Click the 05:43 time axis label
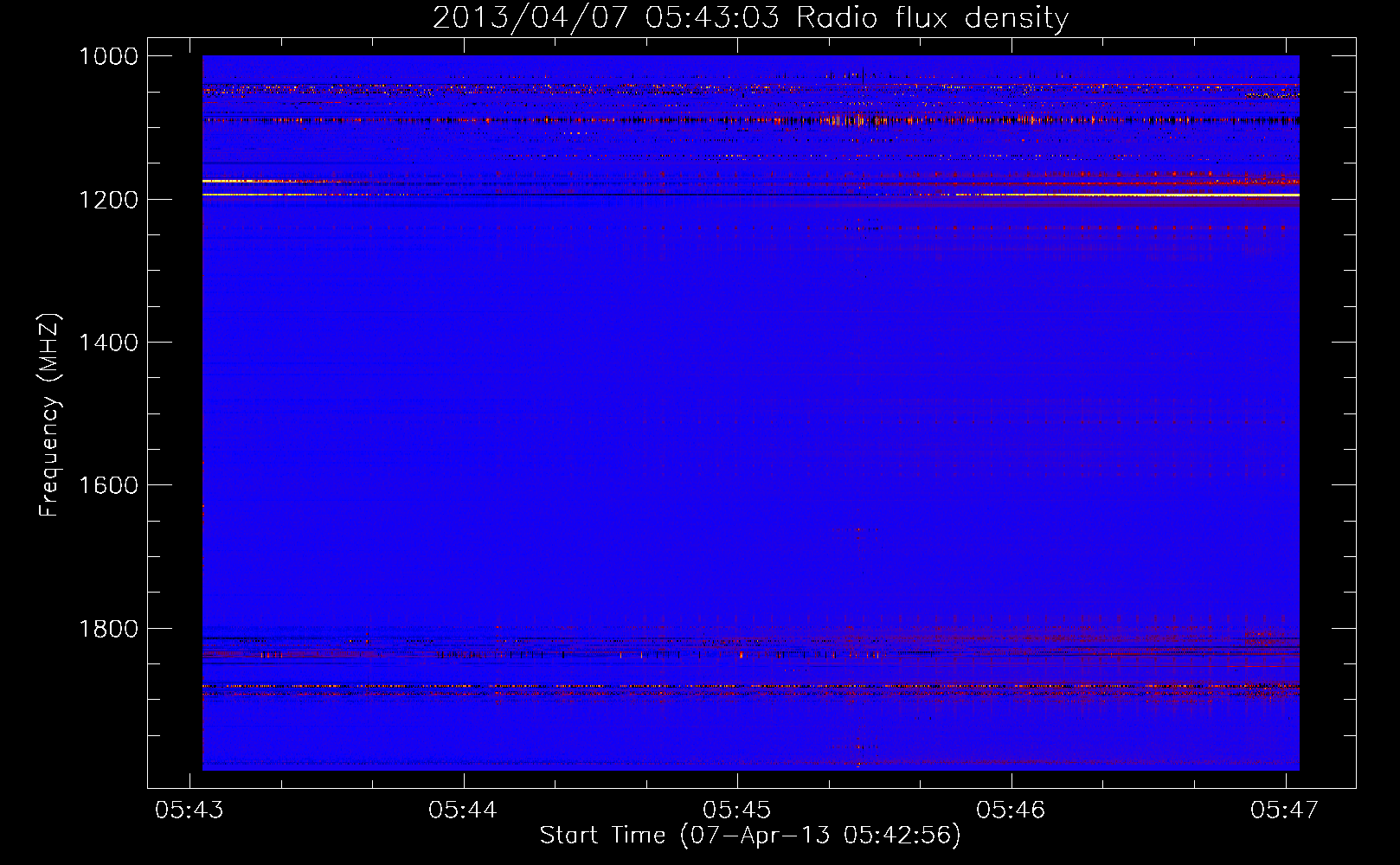This screenshot has height=865, width=1400. (x=189, y=810)
